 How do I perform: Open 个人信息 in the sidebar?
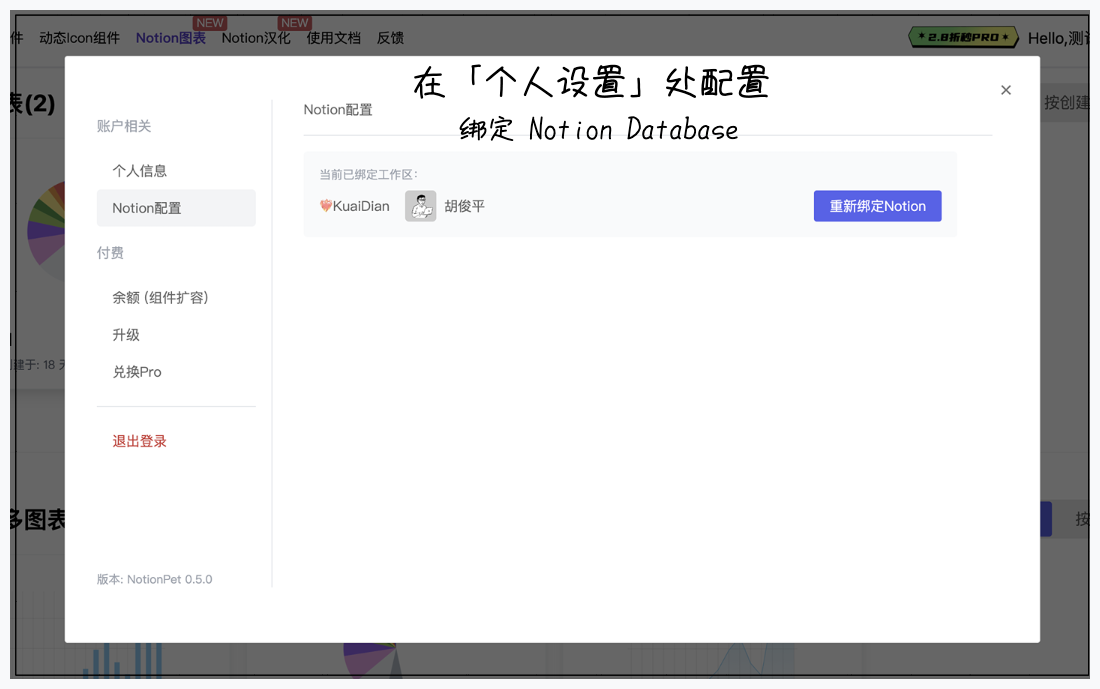140,170
